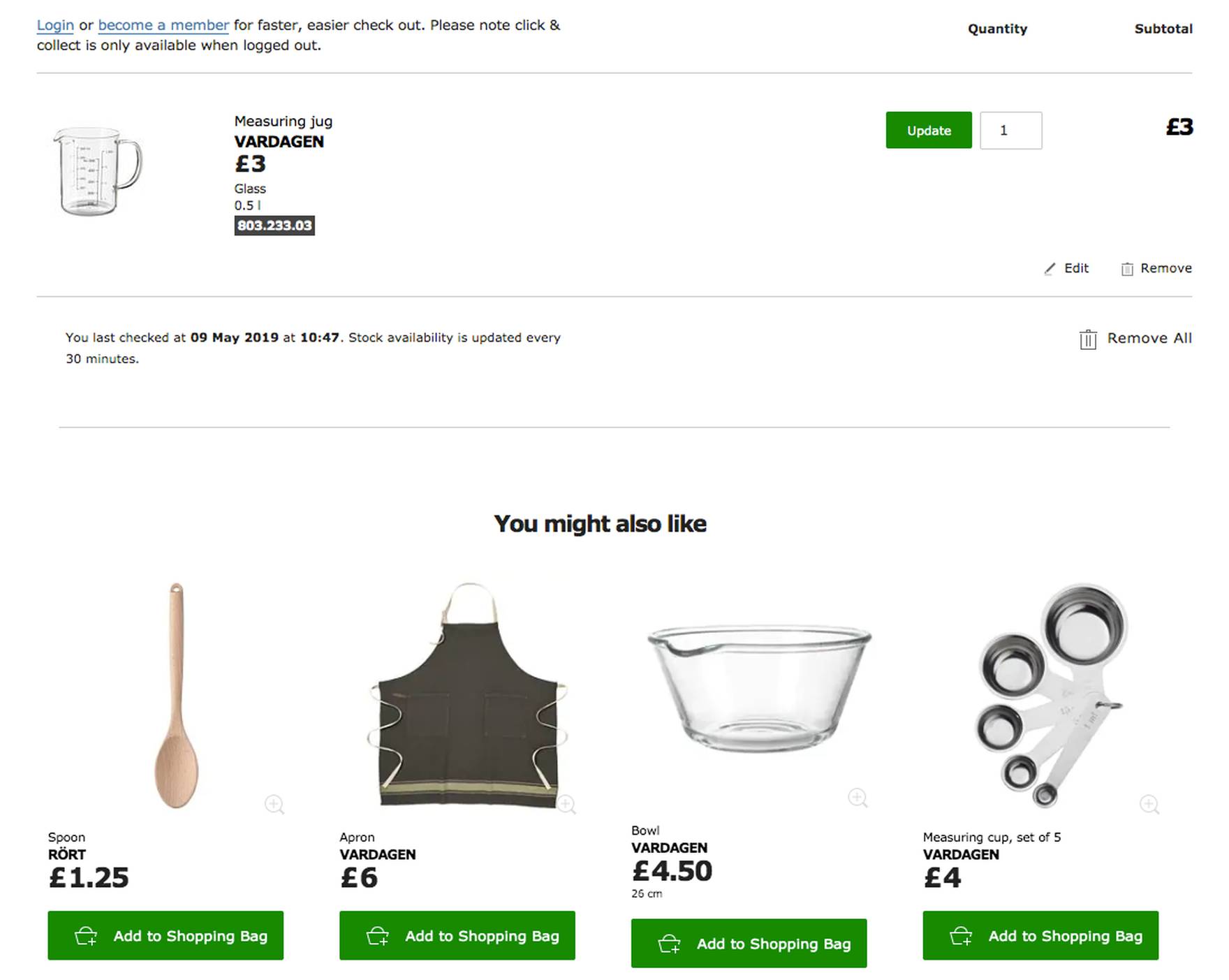Click the magnifier icon on the glass bowl
Viewport: 1229px width, 980px height.
click(x=858, y=798)
